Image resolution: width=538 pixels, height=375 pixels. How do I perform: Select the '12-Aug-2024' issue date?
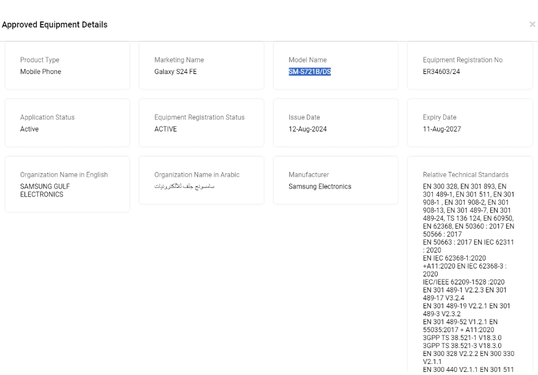[x=307, y=129]
